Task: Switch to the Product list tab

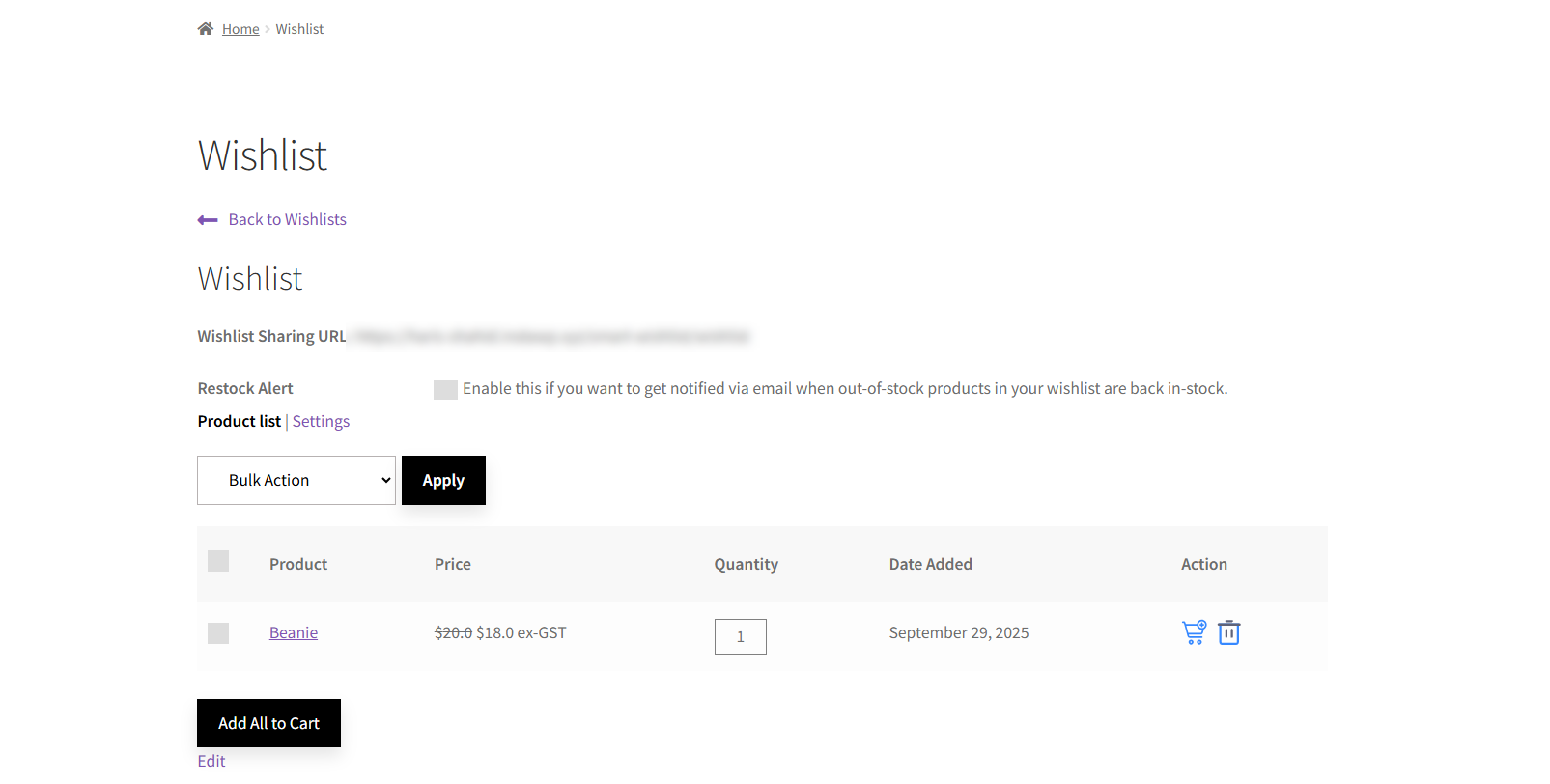Action: 239,422
